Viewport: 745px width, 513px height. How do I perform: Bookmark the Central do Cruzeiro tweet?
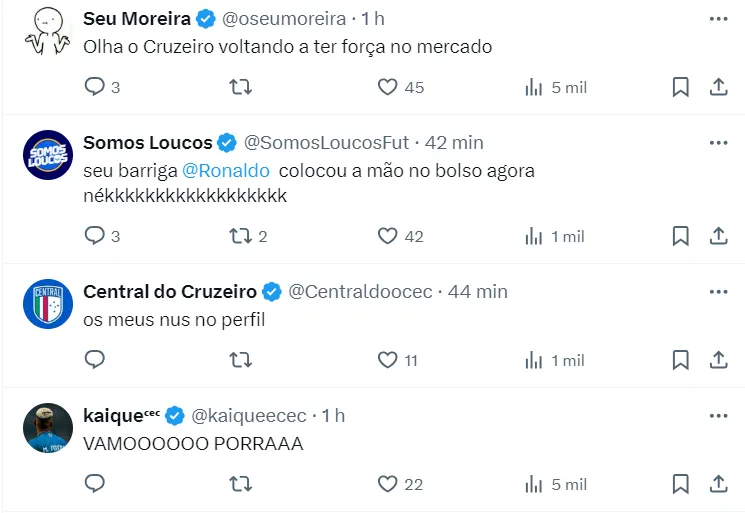click(x=680, y=360)
